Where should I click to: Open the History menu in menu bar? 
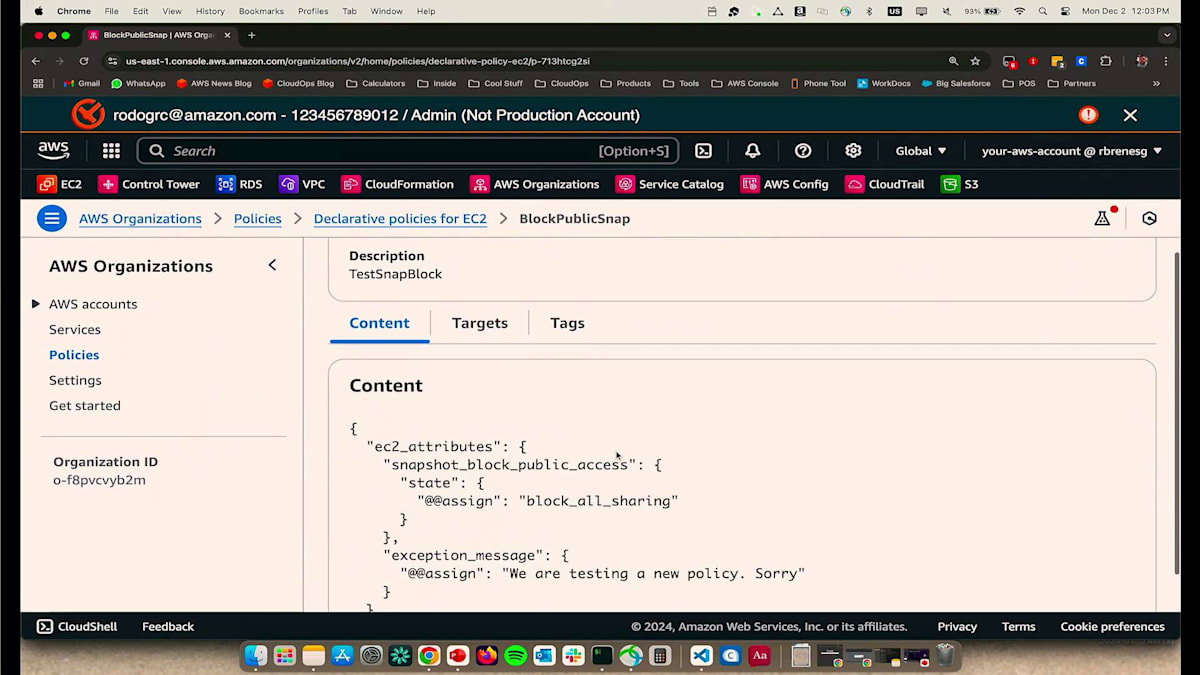point(210,11)
